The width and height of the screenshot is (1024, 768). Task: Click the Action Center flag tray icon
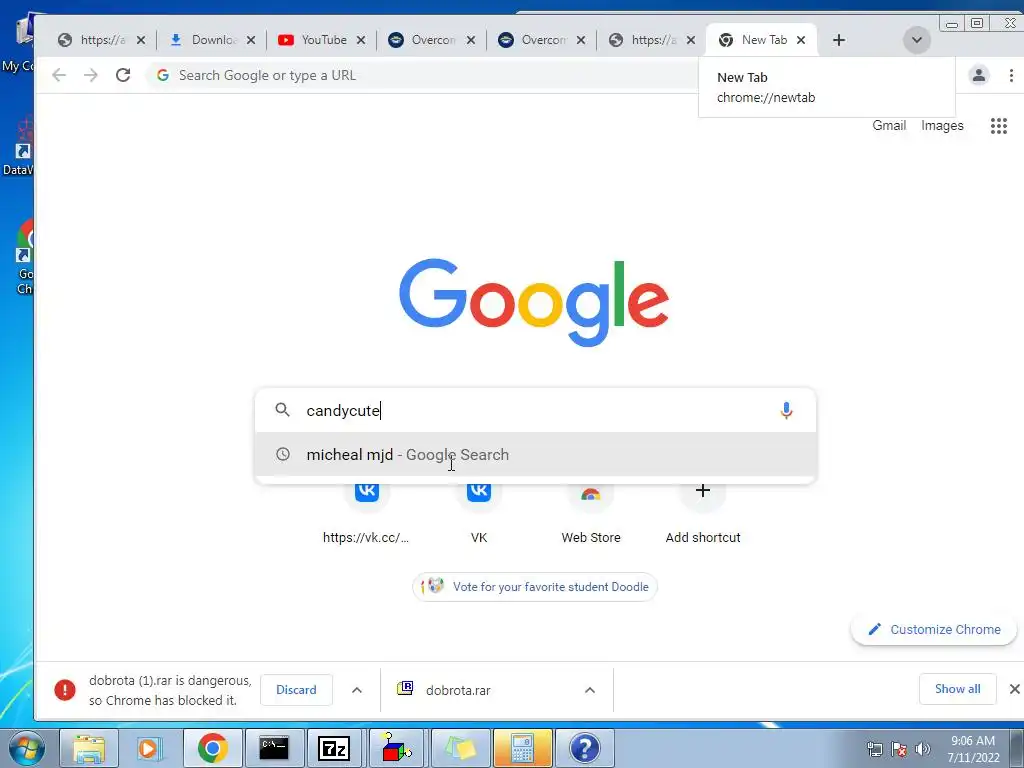coord(899,749)
